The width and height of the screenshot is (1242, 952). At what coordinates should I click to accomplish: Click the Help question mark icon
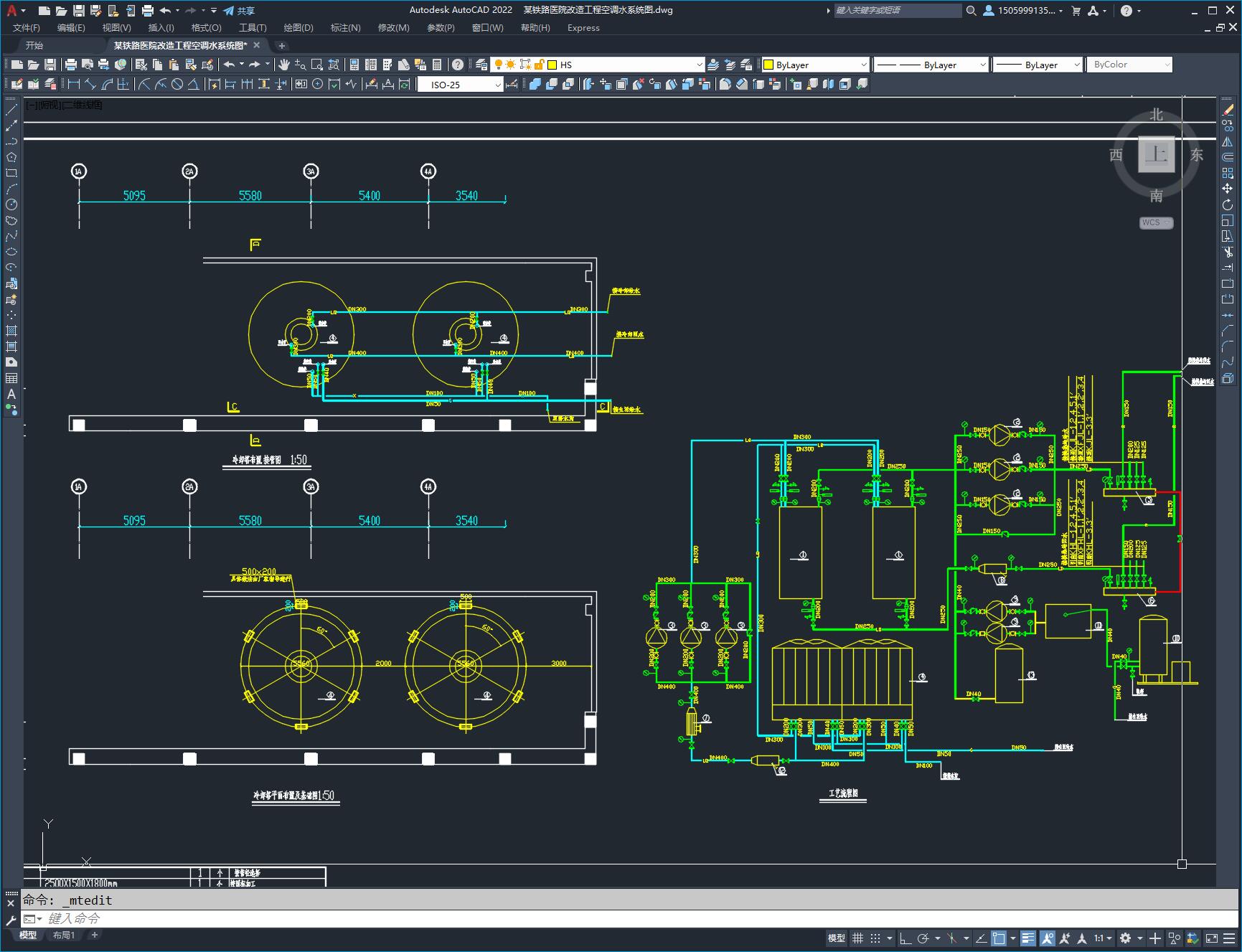458,65
